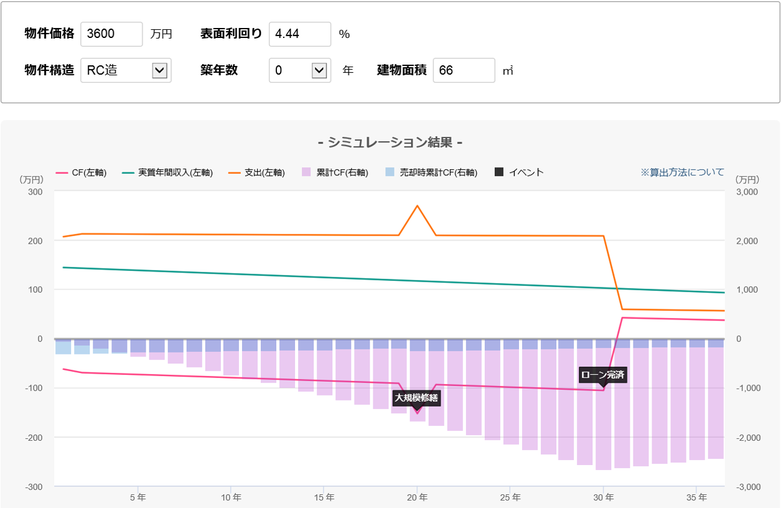The image size is (781, 508).
Task: Click the 物件構造 dropdown arrow icon
Action: [159, 70]
